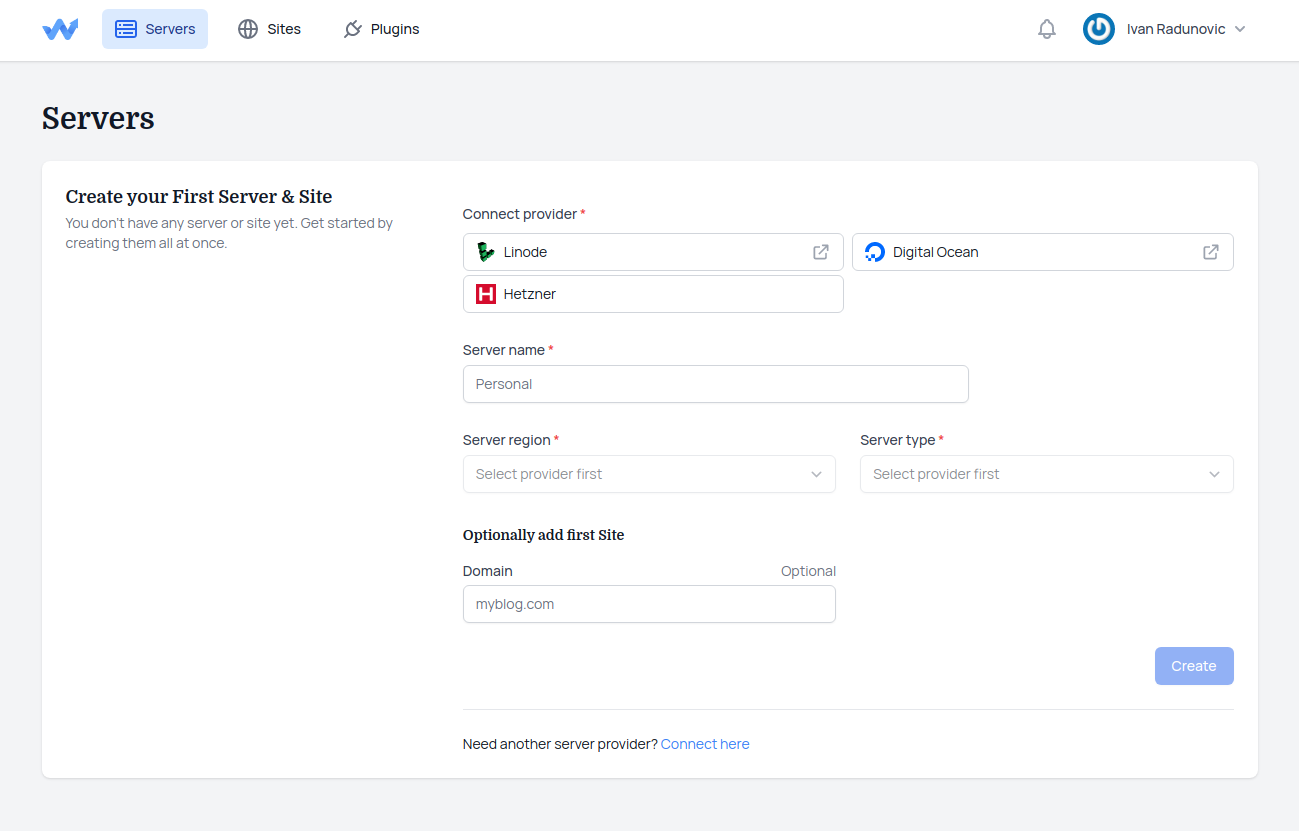Go to the Servers tab
Image resolution: width=1299 pixels, height=831 pixels.
point(155,29)
